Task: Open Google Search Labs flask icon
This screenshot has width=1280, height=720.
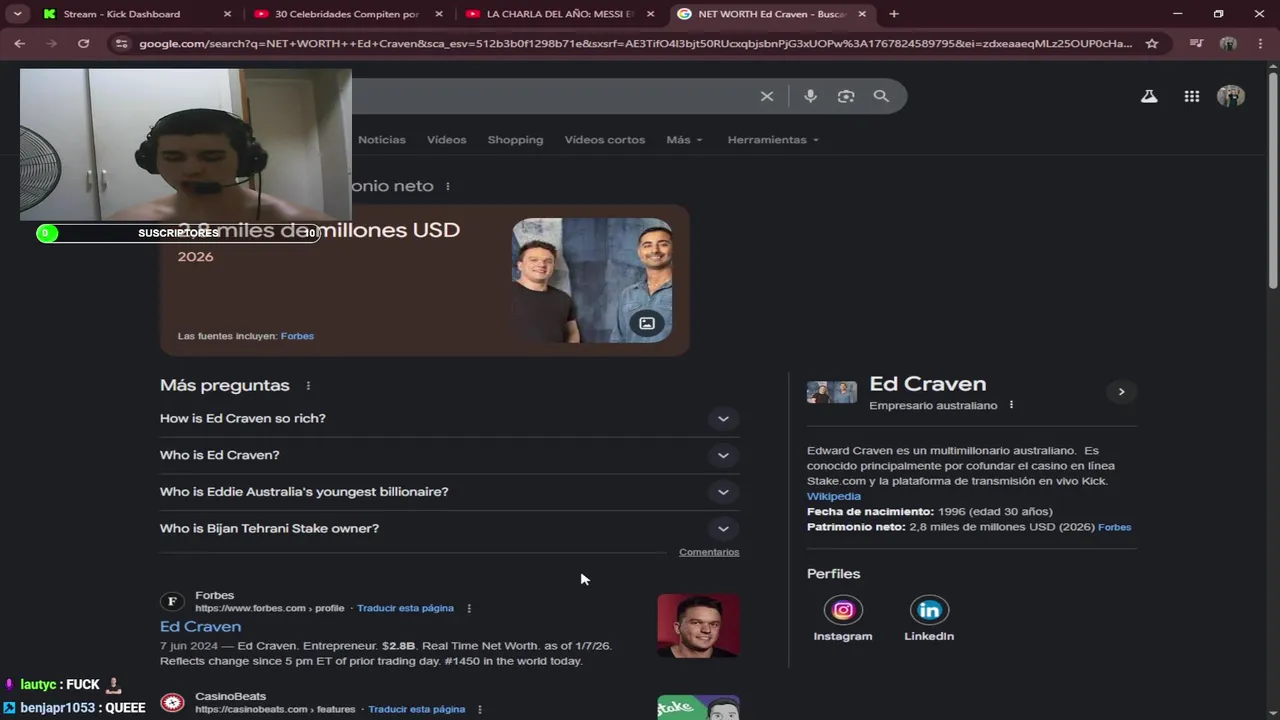Action: [x=1149, y=96]
